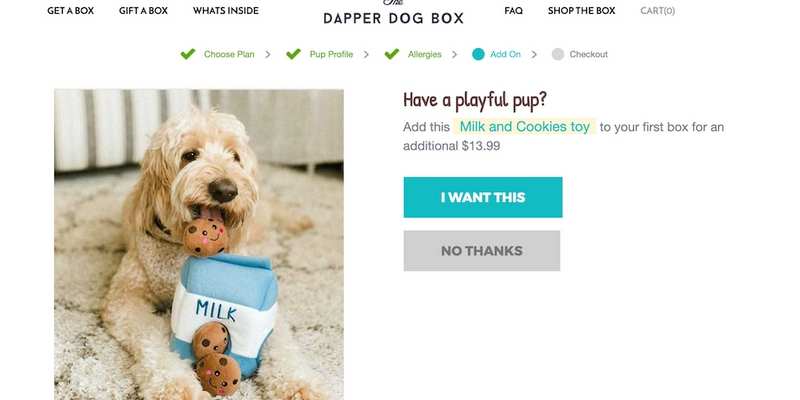The width and height of the screenshot is (800, 400).
Task: Open the Milk and Cookies toy link
Action: pyautogui.click(x=524, y=127)
